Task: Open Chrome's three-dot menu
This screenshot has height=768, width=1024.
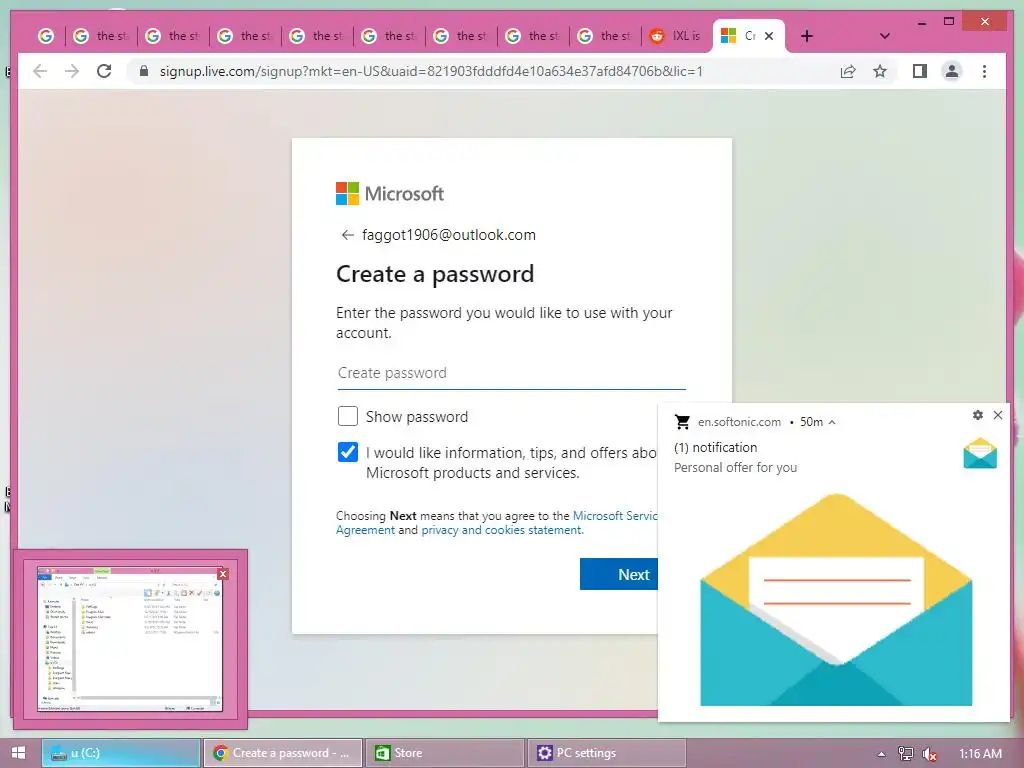Action: pos(984,71)
